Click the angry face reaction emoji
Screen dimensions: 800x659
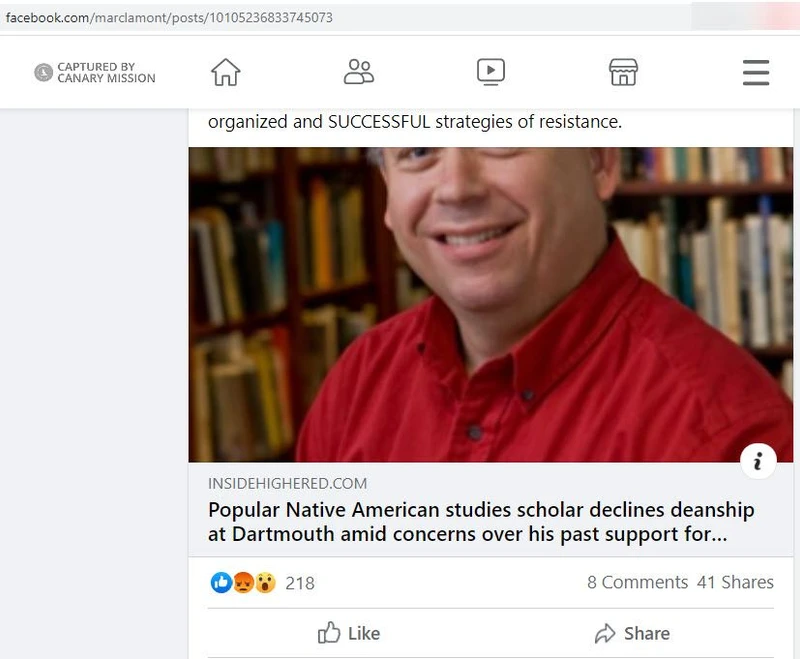pyautogui.click(x=243, y=582)
